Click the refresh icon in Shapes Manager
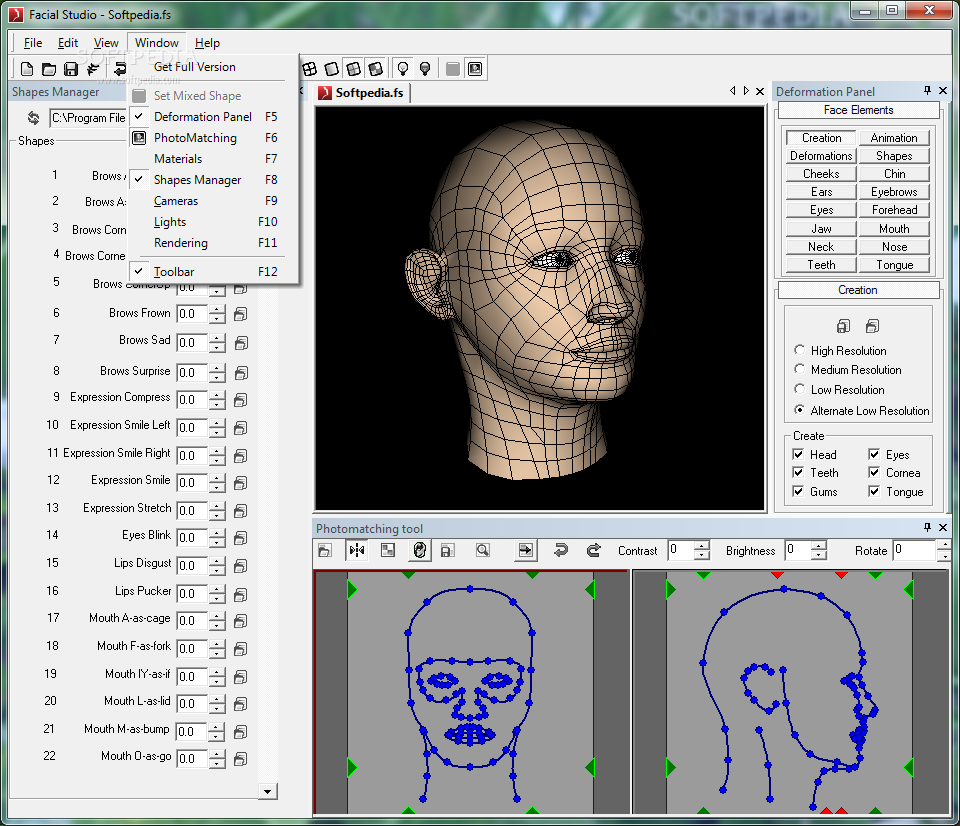The image size is (960, 826). pyautogui.click(x=33, y=118)
